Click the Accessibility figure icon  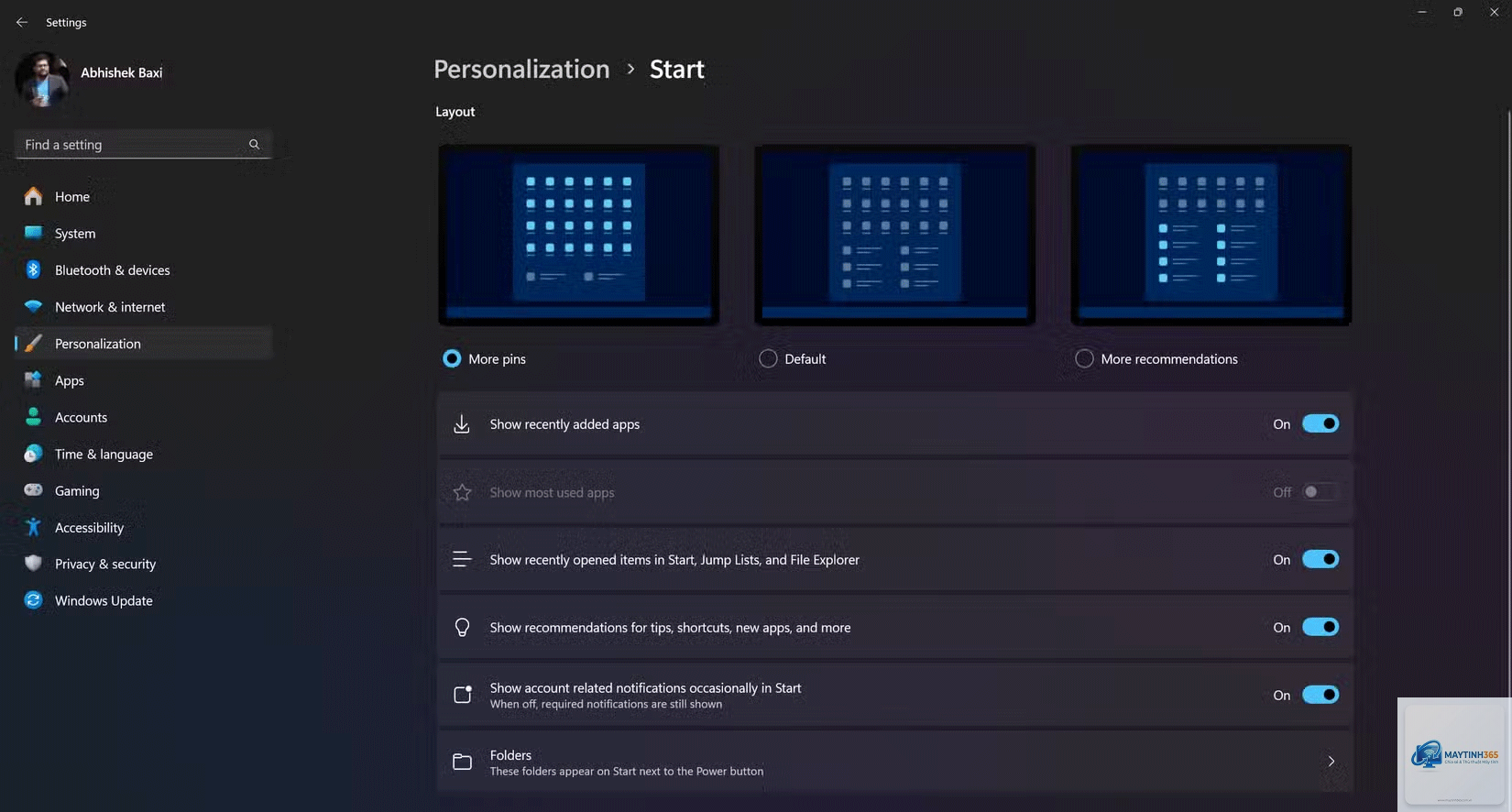click(x=33, y=527)
